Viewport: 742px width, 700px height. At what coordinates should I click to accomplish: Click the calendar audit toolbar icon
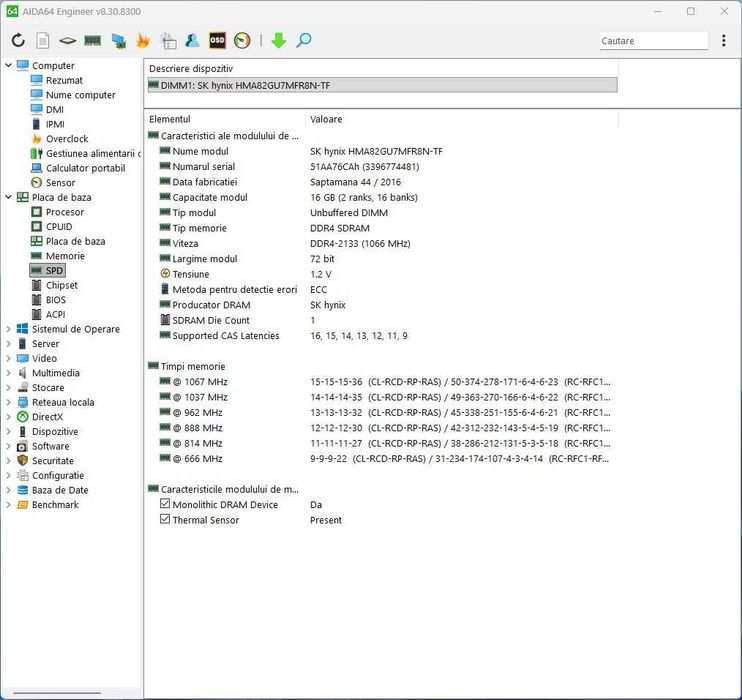[168, 41]
